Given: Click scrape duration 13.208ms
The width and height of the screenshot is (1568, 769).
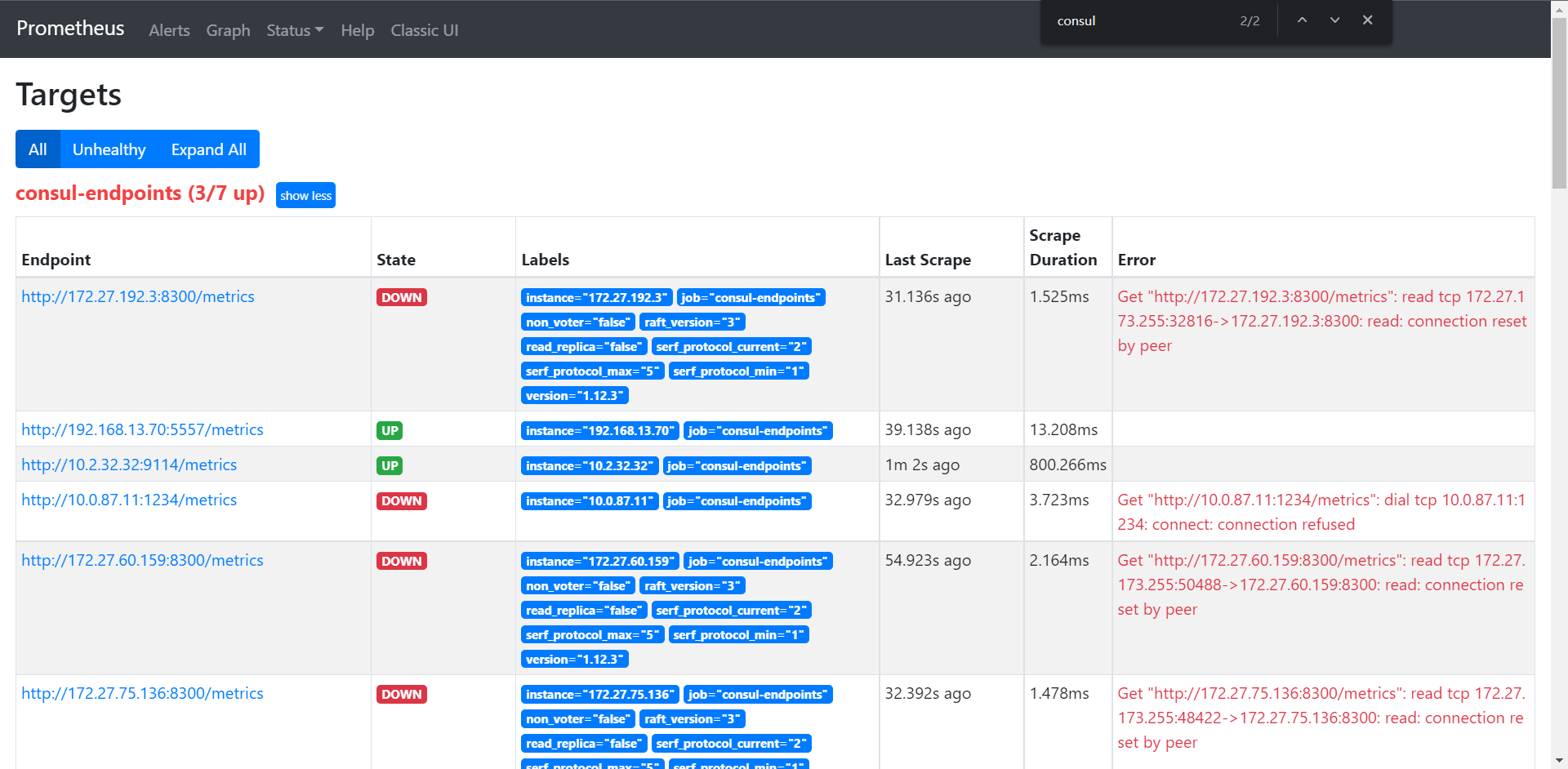Looking at the screenshot, I should [1063, 429].
